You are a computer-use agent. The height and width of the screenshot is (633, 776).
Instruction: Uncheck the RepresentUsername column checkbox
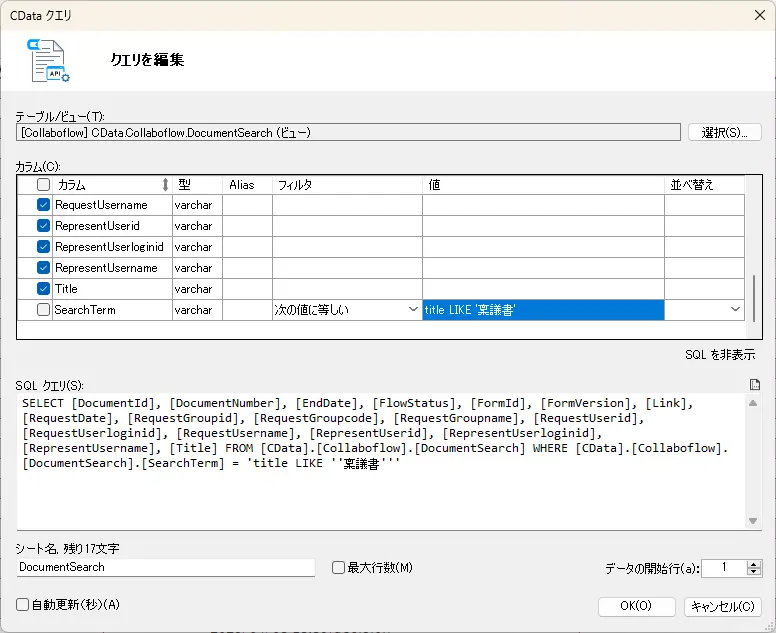[x=44, y=268]
